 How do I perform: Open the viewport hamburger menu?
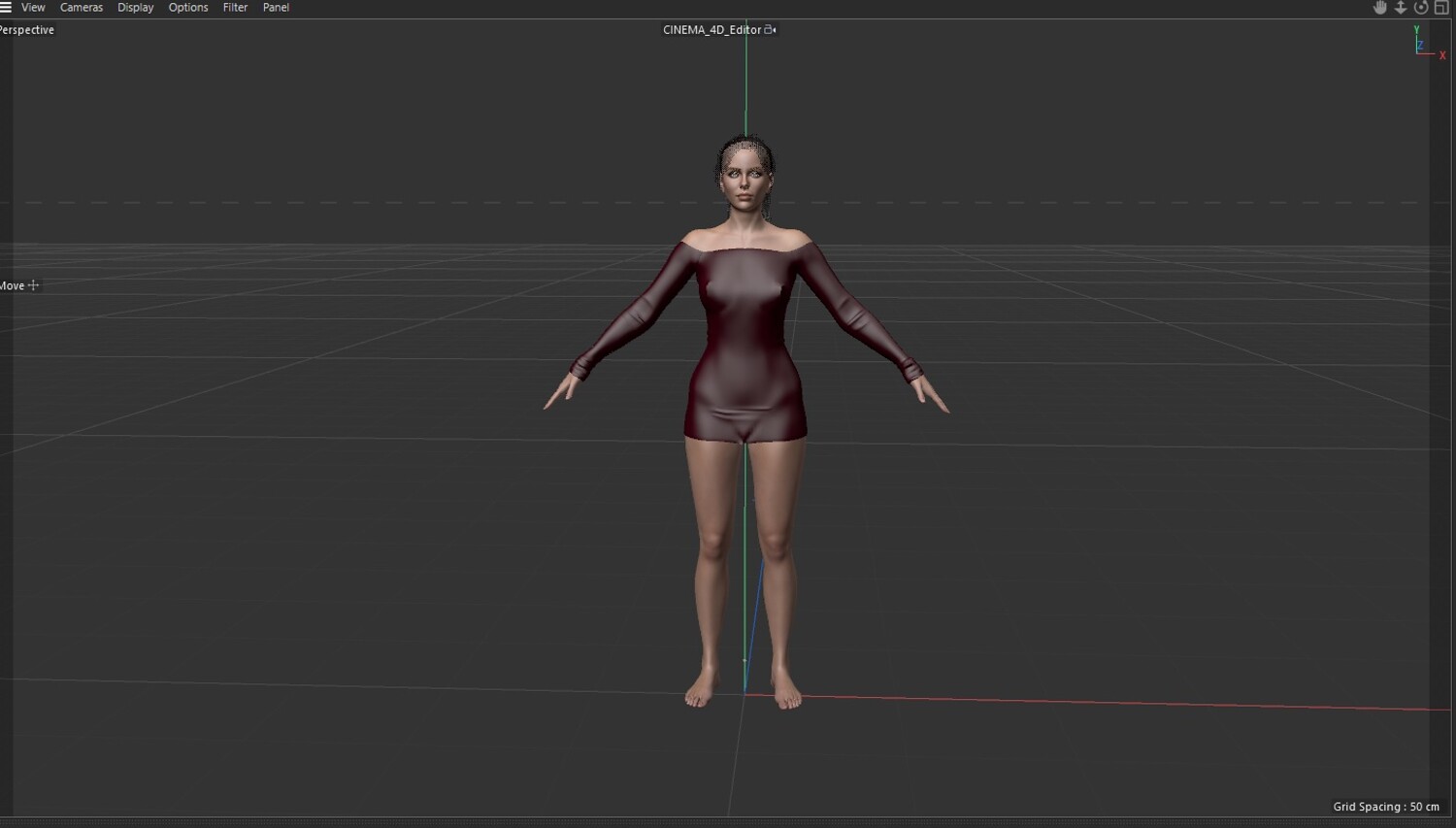click(x=6, y=7)
